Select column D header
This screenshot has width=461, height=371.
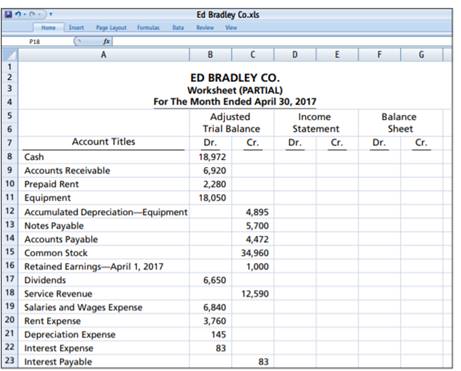click(x=295, y=55)
